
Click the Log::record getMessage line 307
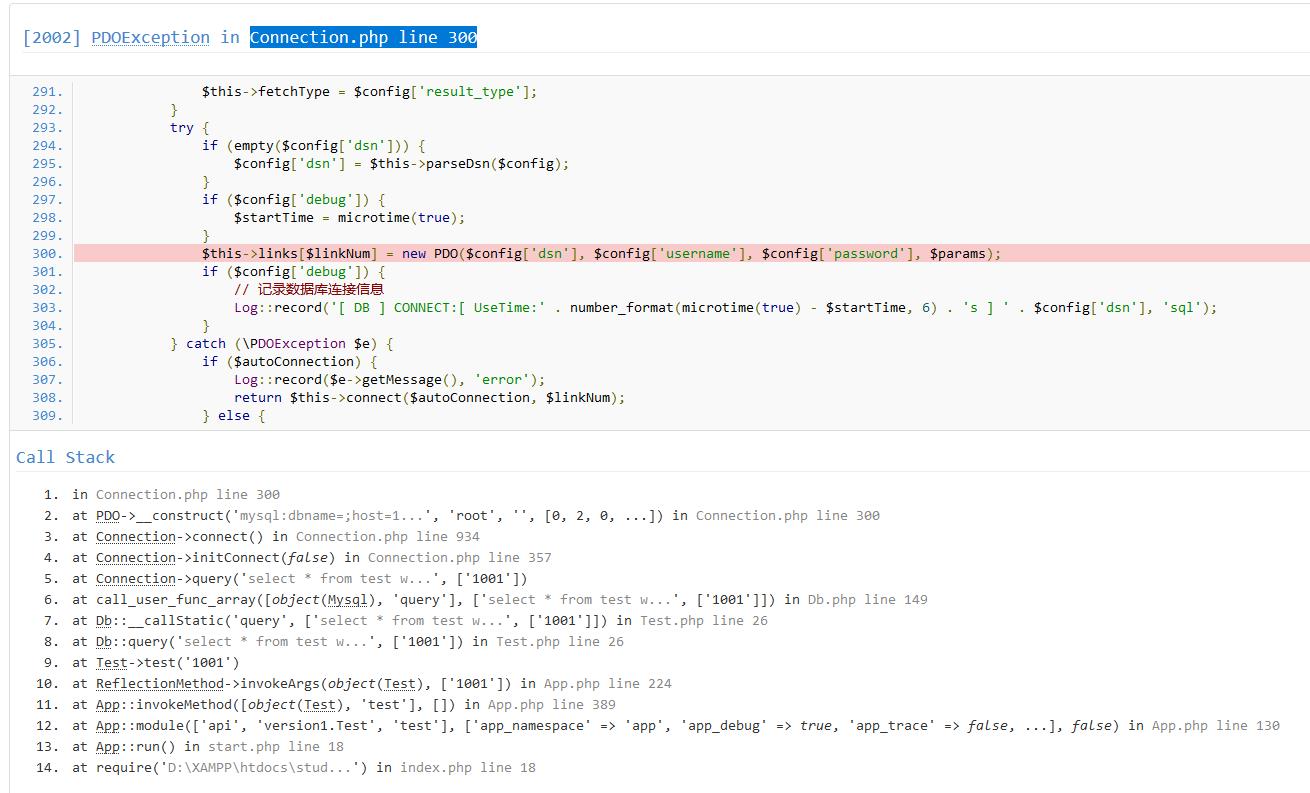pyautogui.click(x=390, y=379)
